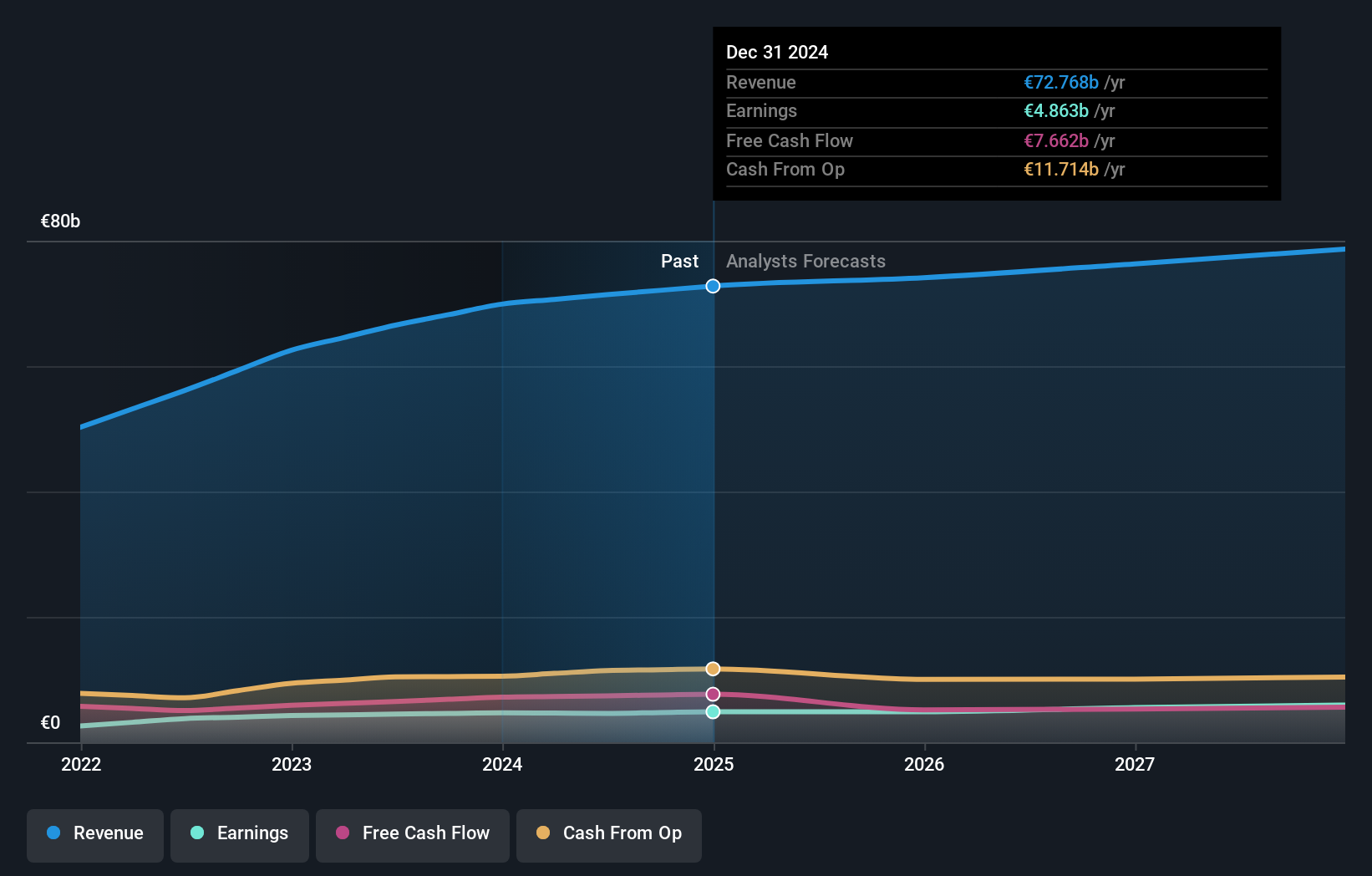This screenshot has height=876, width=1372.
Task: Click the €7.662b free cash flow value
Action: point(1056,141)
